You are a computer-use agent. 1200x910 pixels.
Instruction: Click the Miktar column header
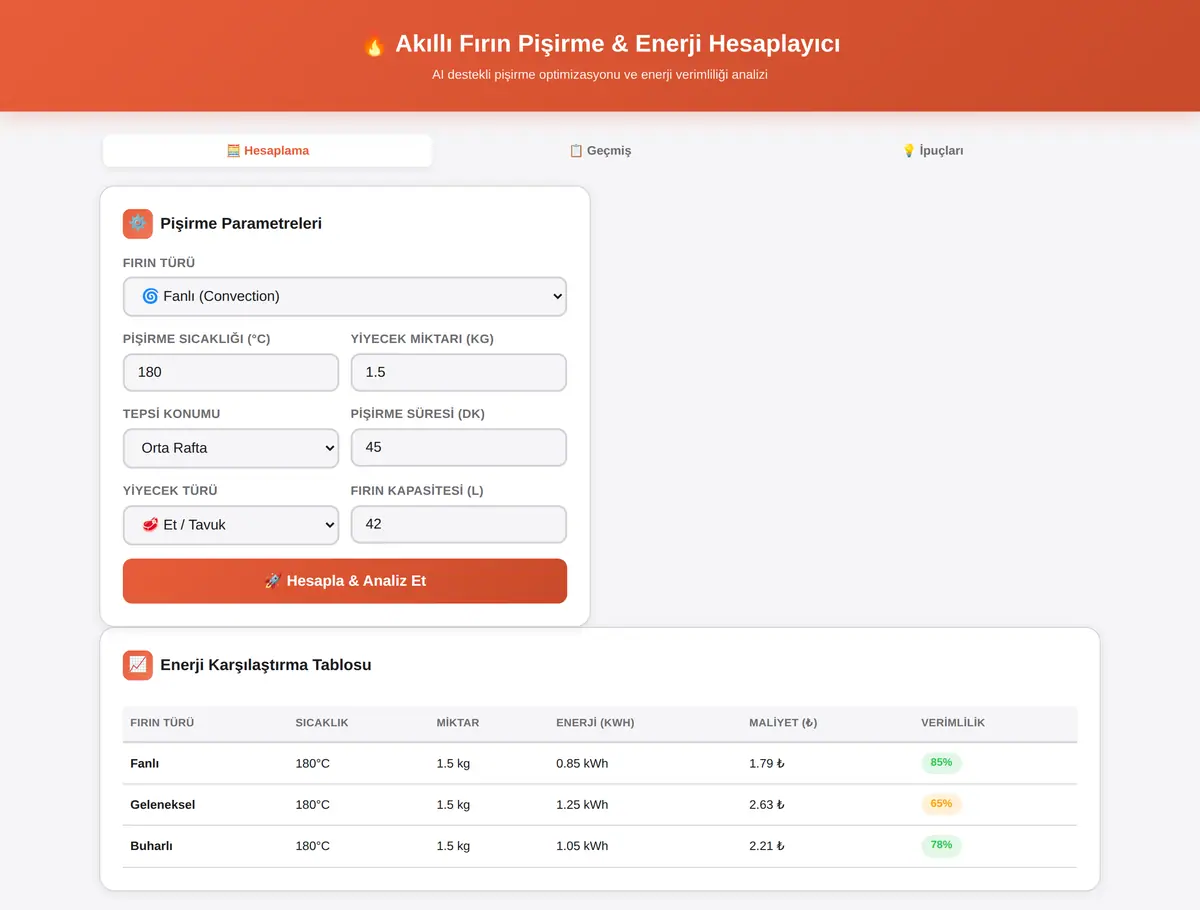click(x=458, y=723)
